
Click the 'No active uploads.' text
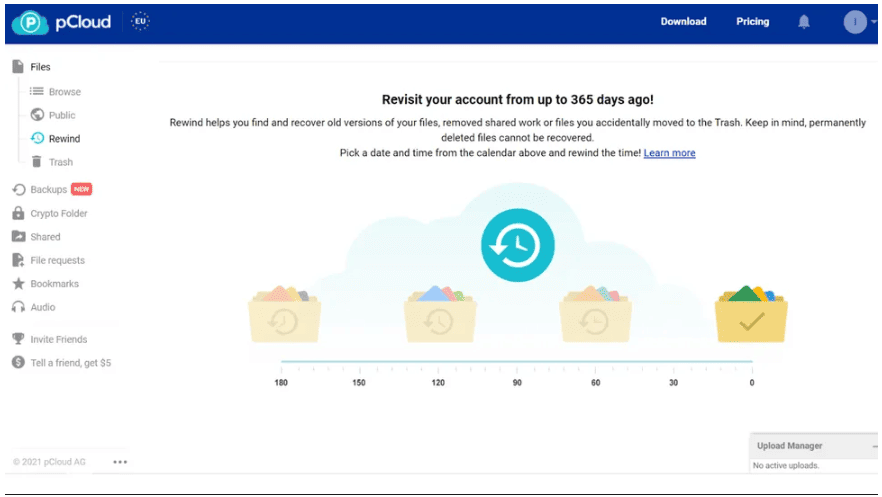(x=786, y=466)
